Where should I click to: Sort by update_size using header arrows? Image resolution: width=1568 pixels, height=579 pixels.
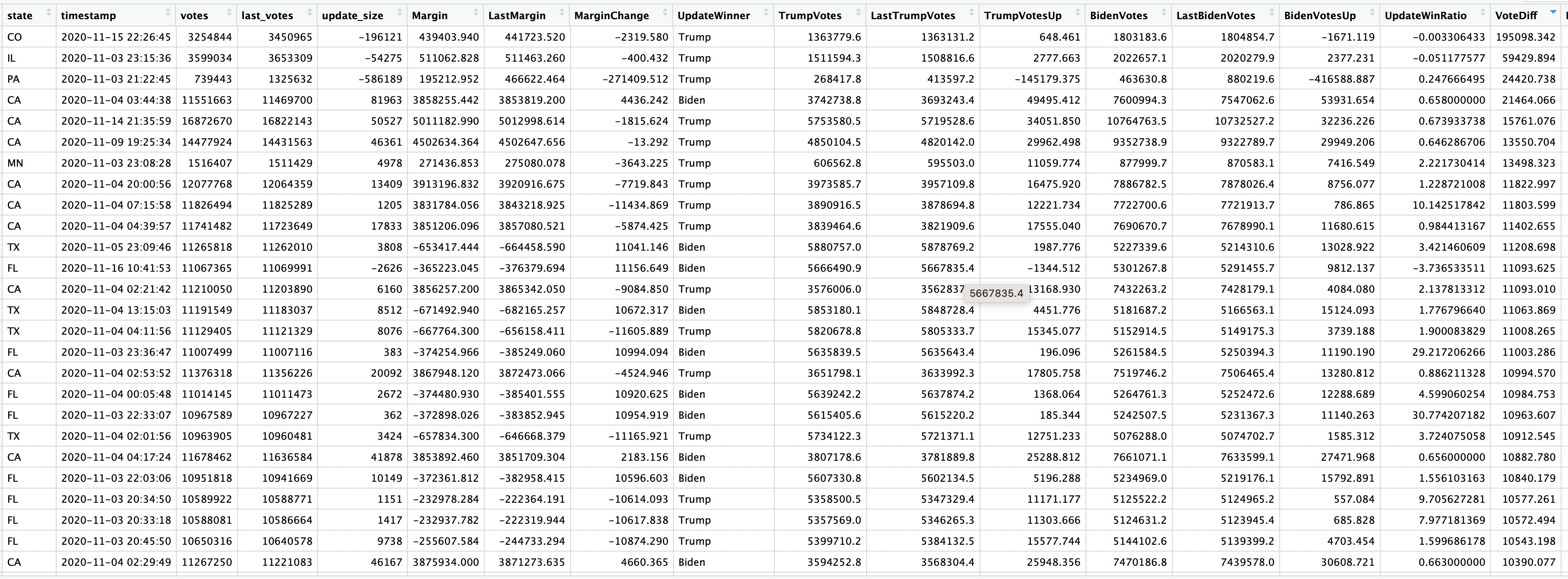pyautogui.click(x=399, y=12)
